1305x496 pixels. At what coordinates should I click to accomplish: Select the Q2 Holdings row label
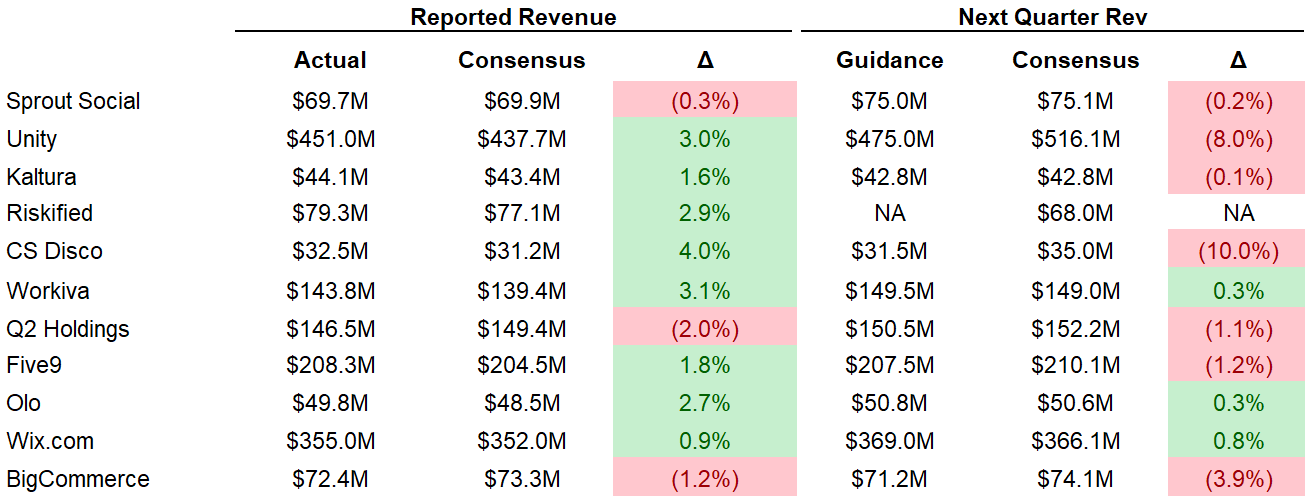[x=67, y=329]
